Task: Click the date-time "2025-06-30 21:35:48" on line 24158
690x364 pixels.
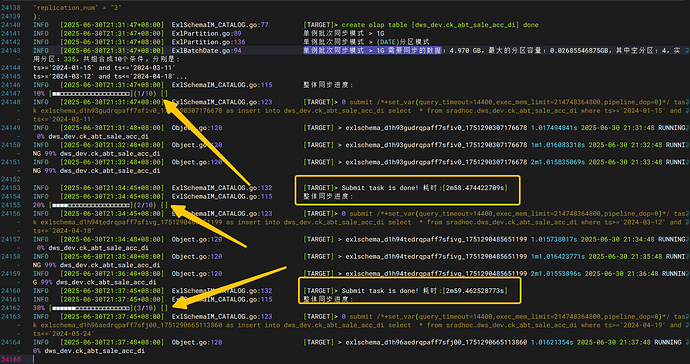Action: pyautogui.click(x=625, y=257)
